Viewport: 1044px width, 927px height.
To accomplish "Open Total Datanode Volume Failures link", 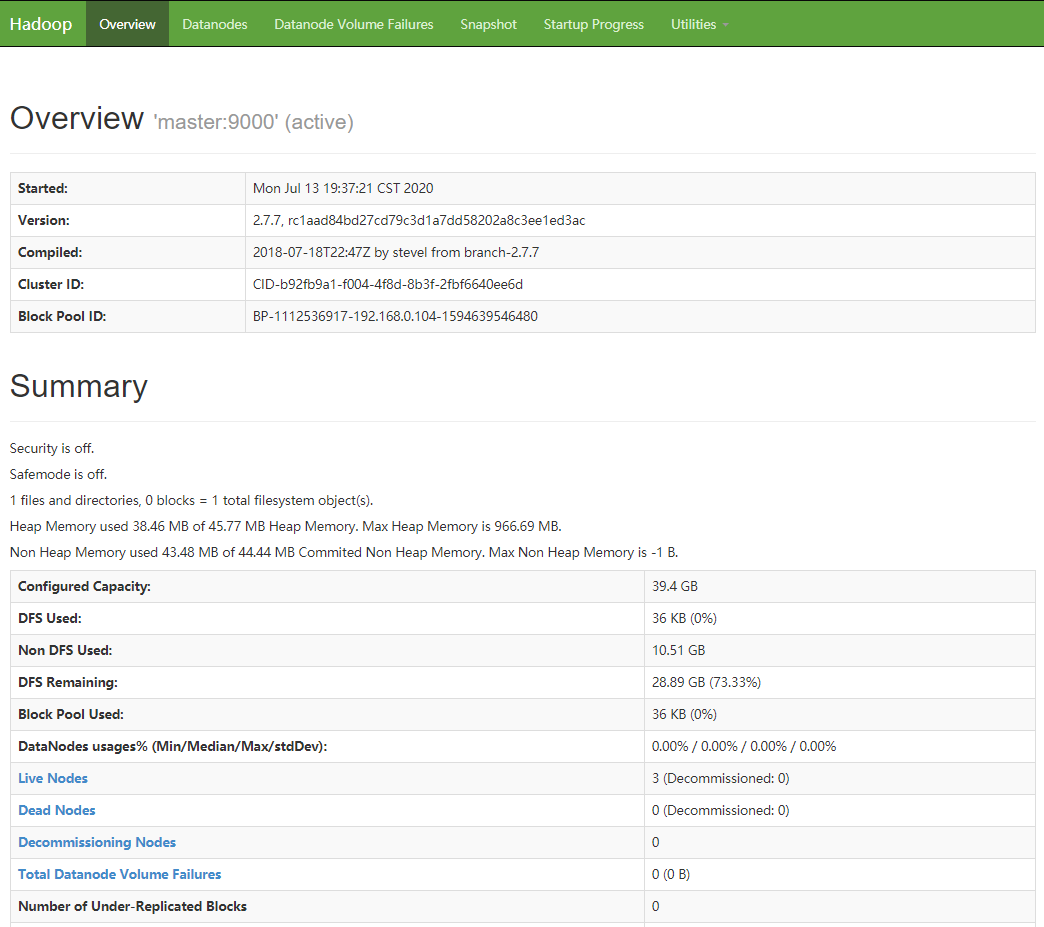I will 120,874.
